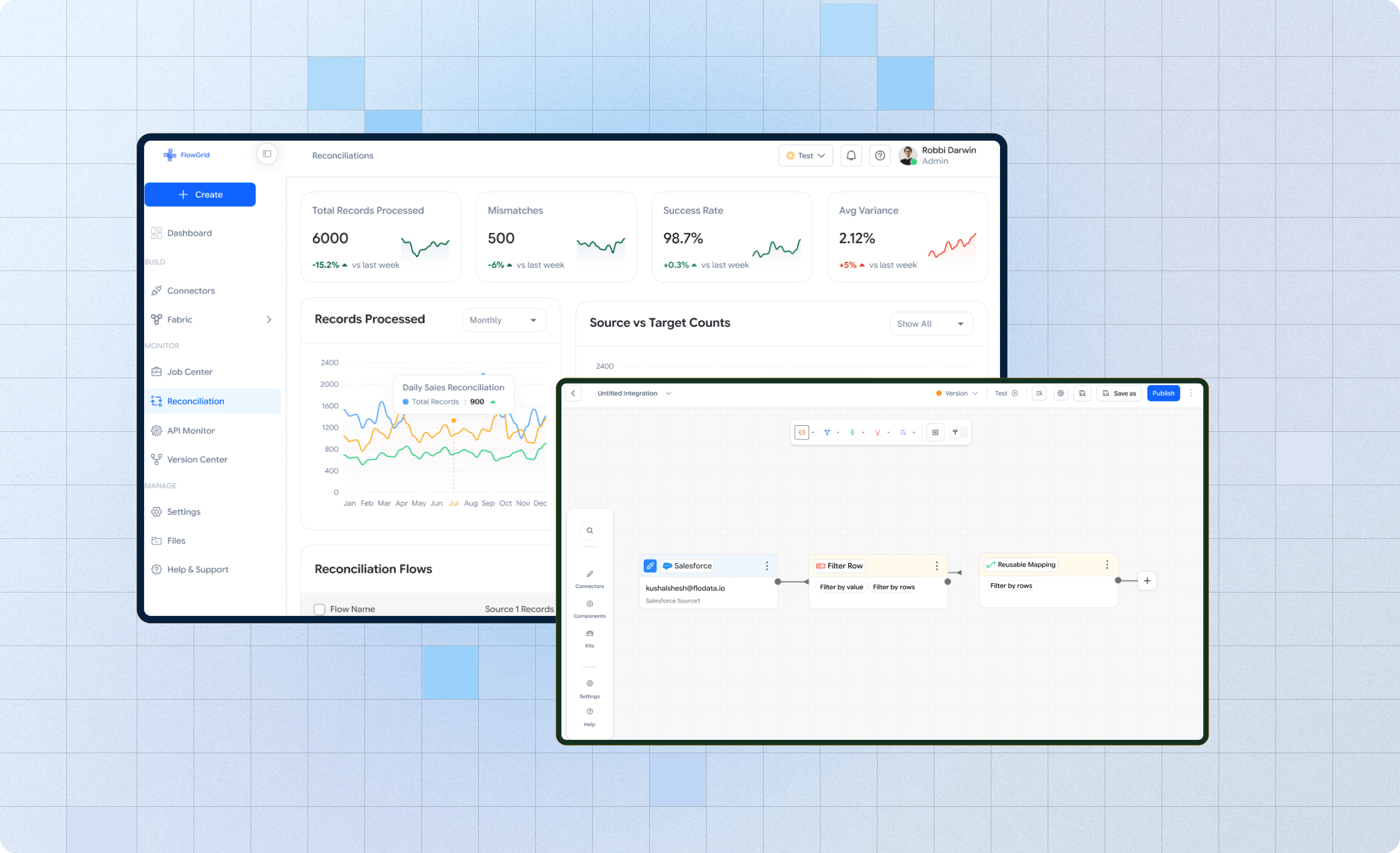This screenshot has height=853, width=1400.
Task: Click the blue Create button
Action: point(200,195)
